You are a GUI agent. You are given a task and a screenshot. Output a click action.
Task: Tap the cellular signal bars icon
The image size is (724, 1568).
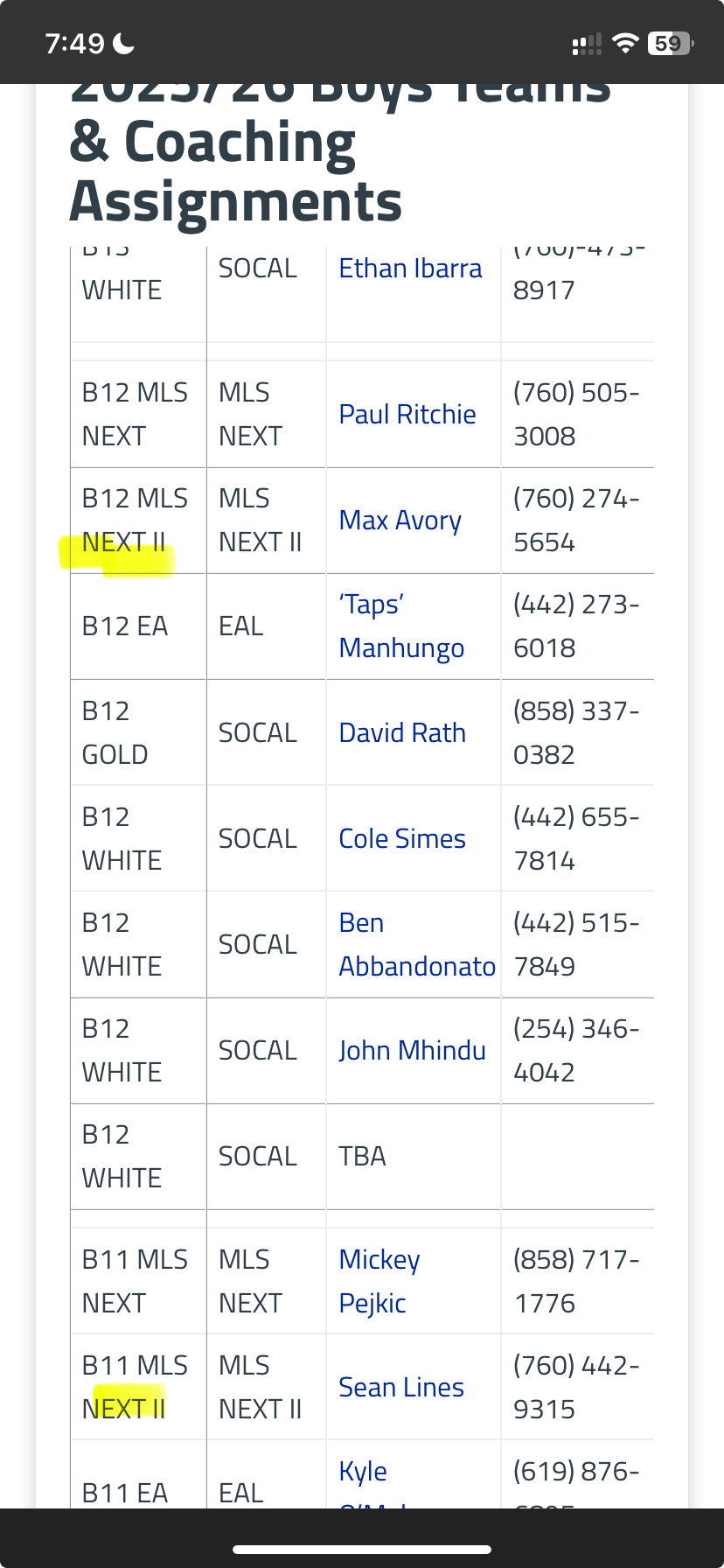[587, 44]
